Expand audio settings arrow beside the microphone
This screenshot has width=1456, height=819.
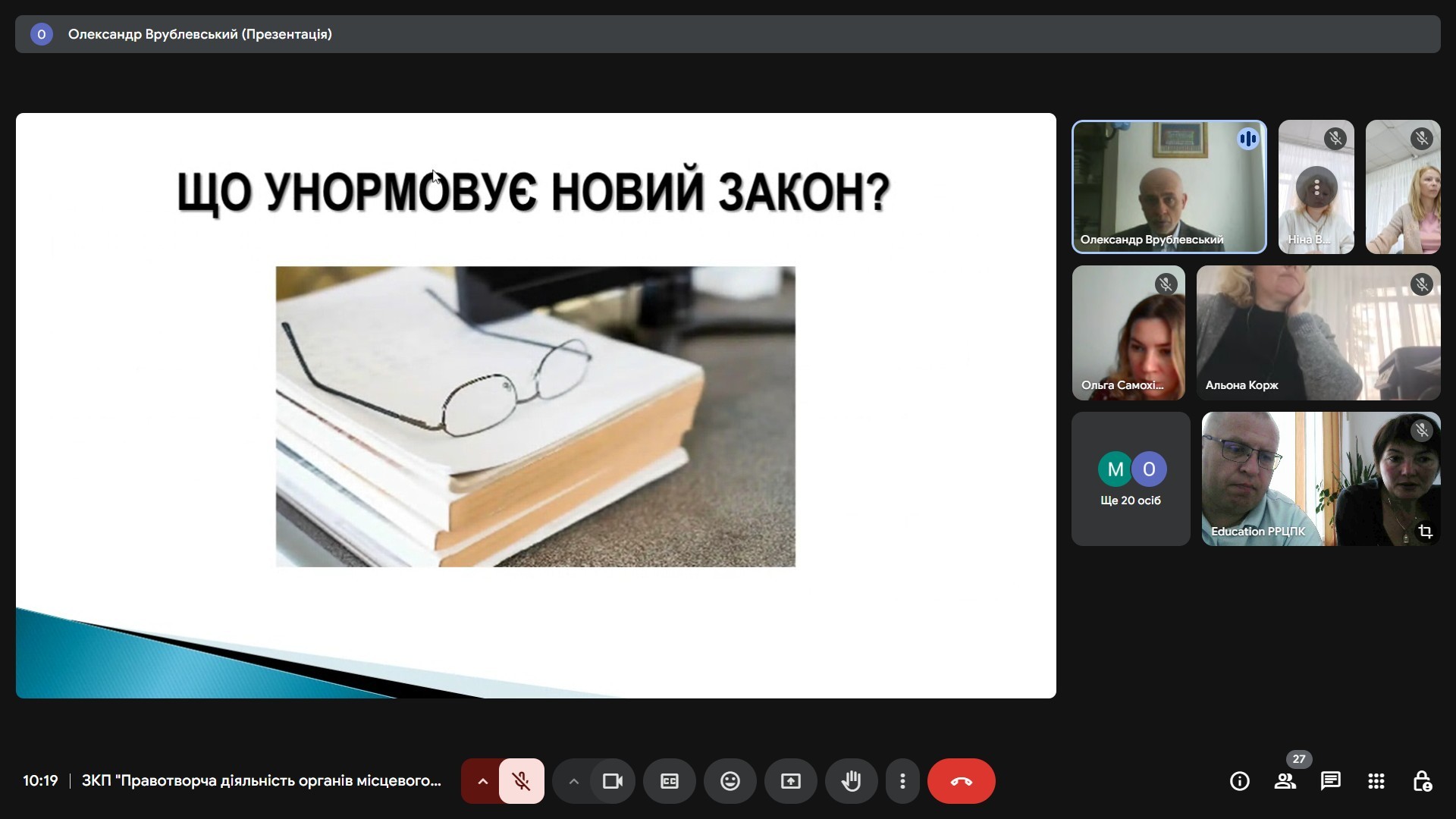482,781
